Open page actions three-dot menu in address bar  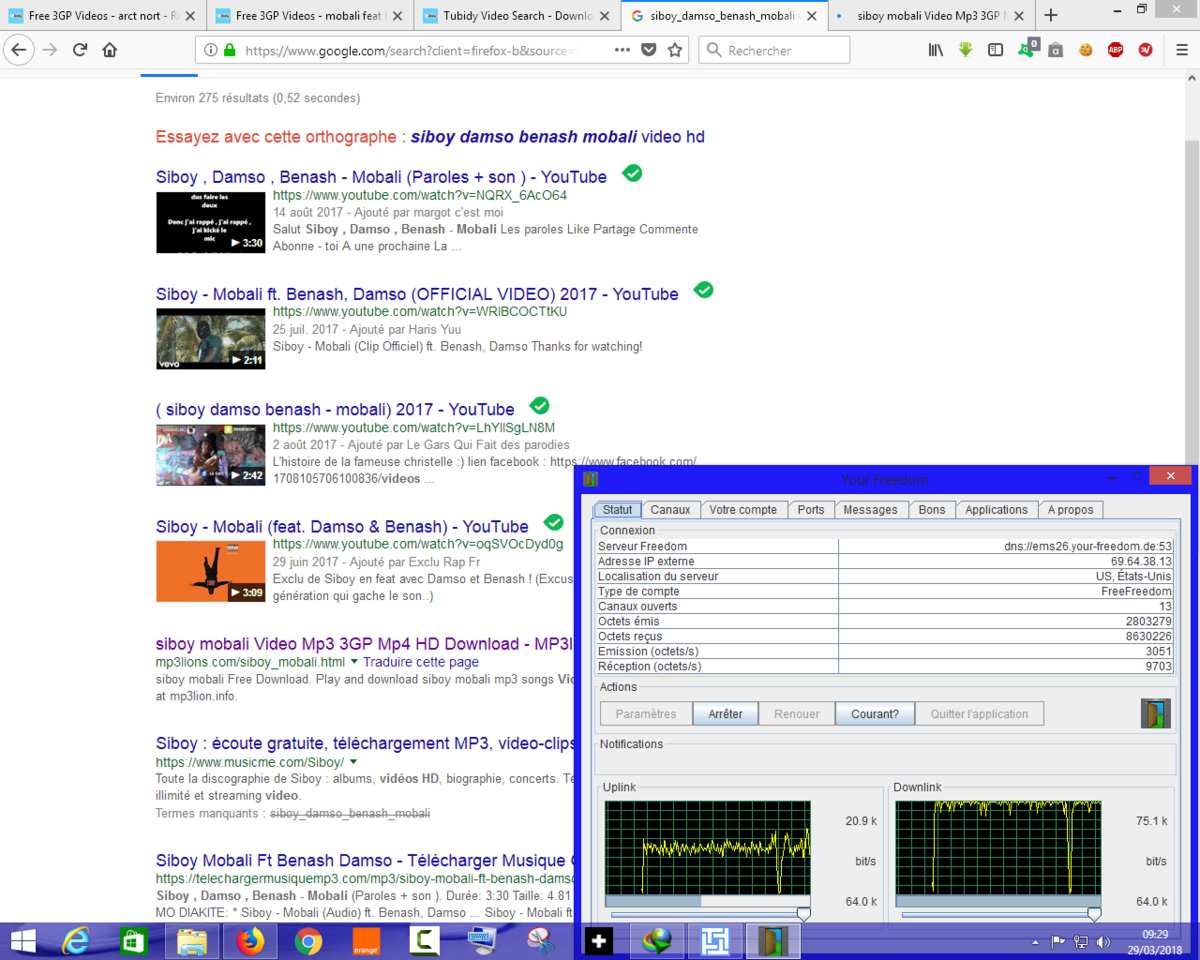click(x=622, y=50)
